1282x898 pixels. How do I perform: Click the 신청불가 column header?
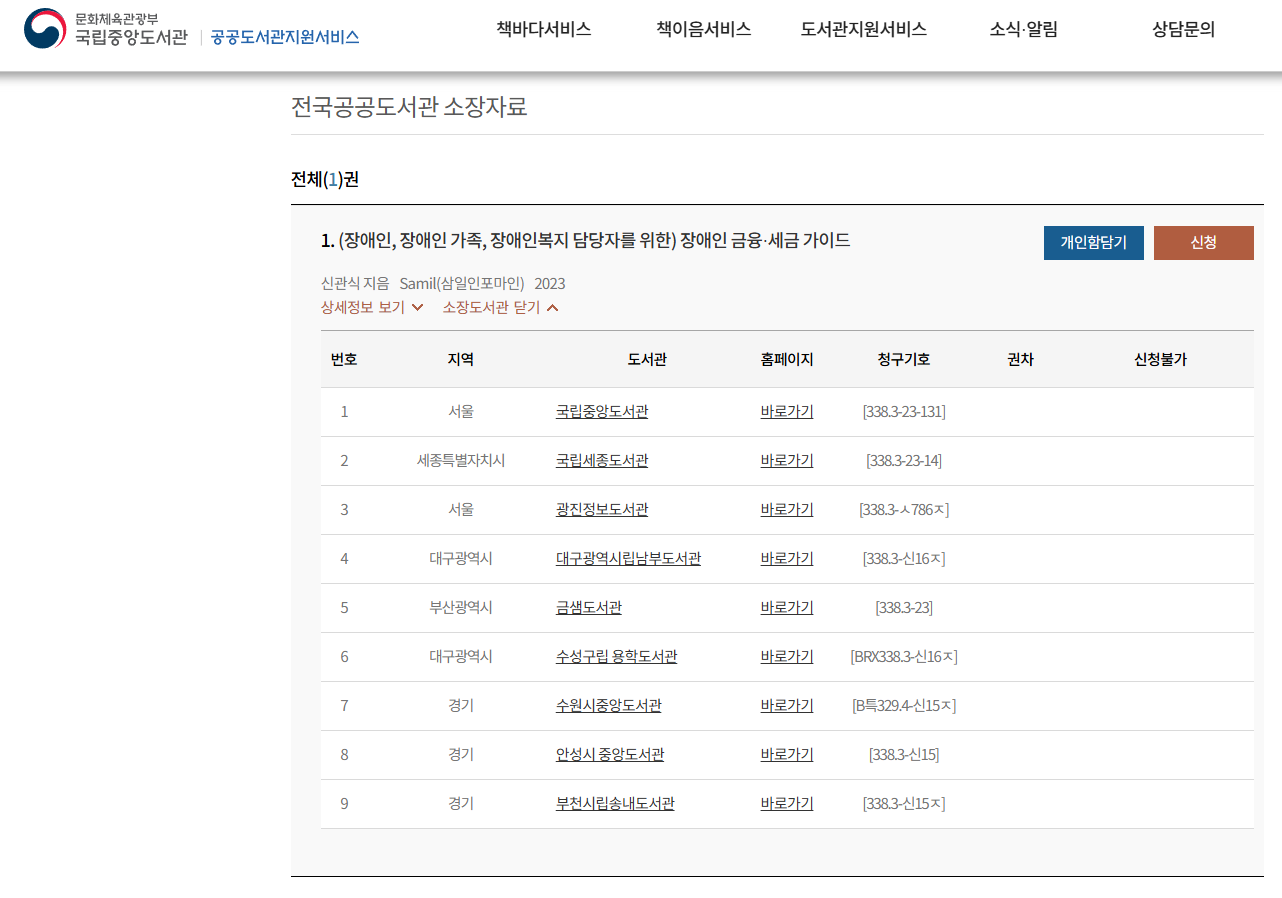click(1160, 359)
